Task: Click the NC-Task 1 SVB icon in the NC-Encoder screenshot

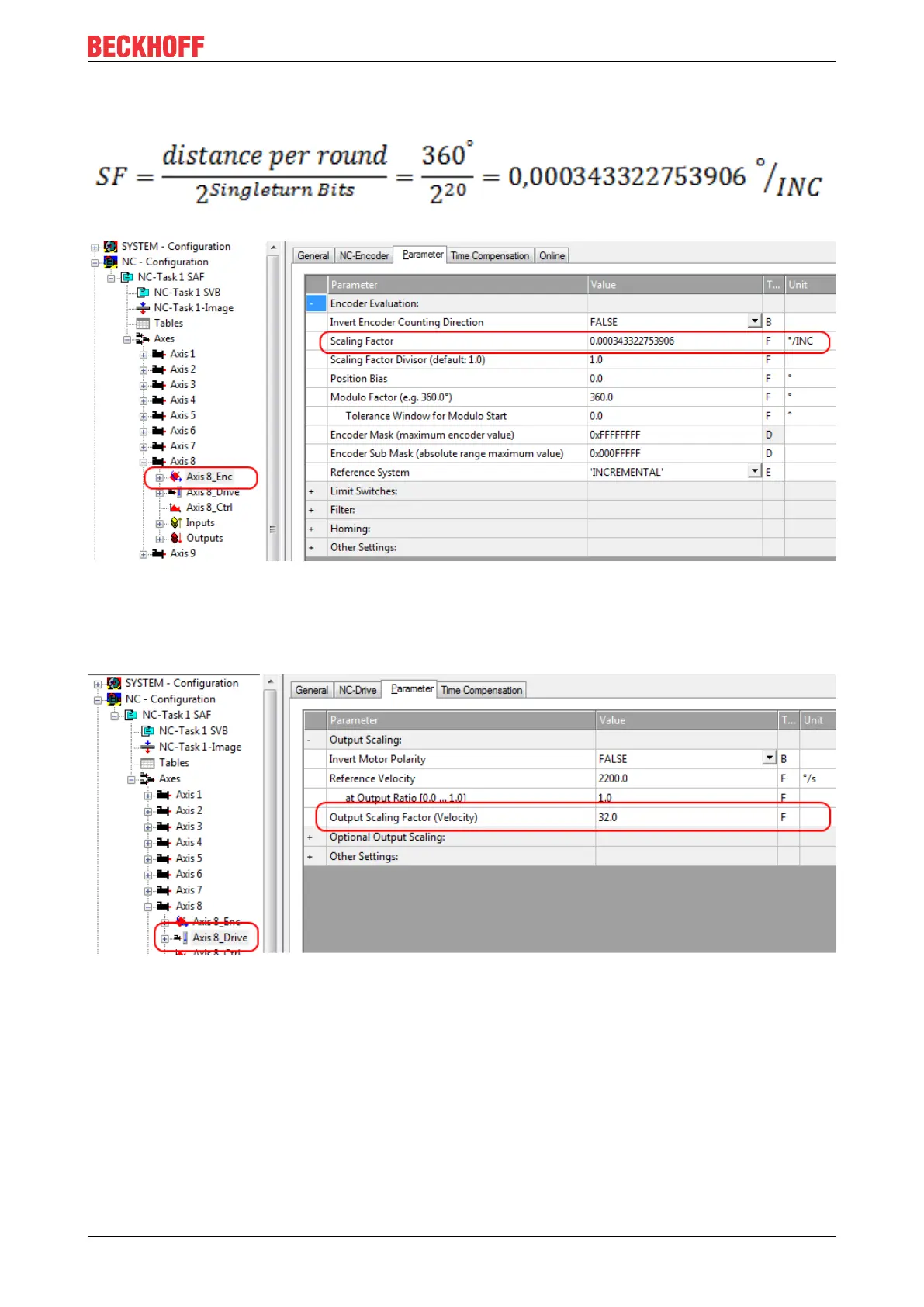Action: click(x=143, y=293)
